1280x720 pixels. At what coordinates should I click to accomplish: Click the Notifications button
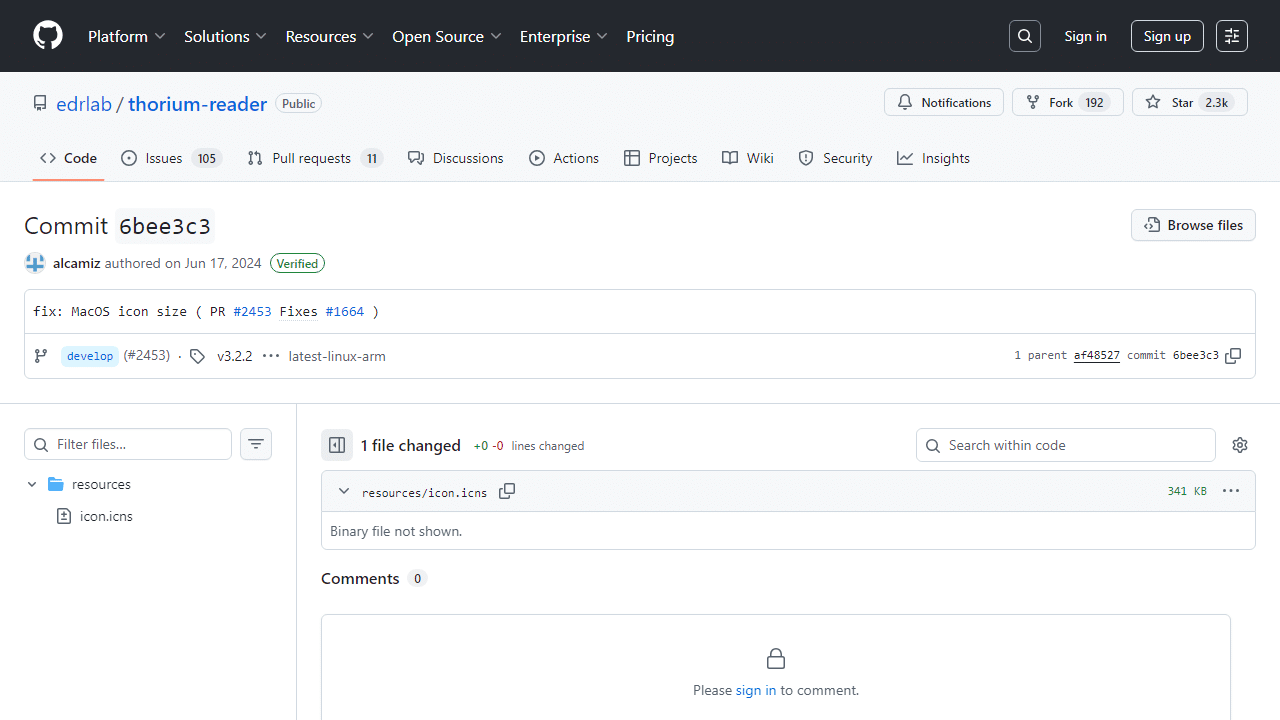pos(944,102)
